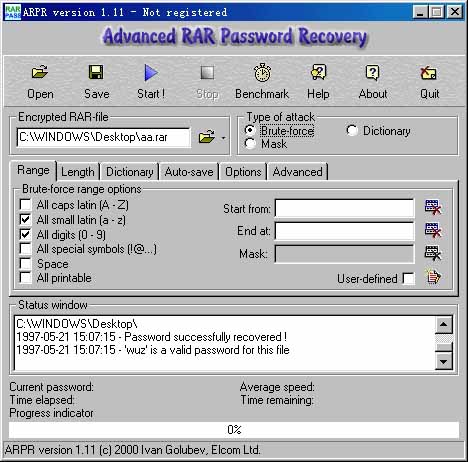Click the C:\WINDOWS\Desktop\ status line
The height and width of the screenshot is (462, 468).
click(77, 324)
